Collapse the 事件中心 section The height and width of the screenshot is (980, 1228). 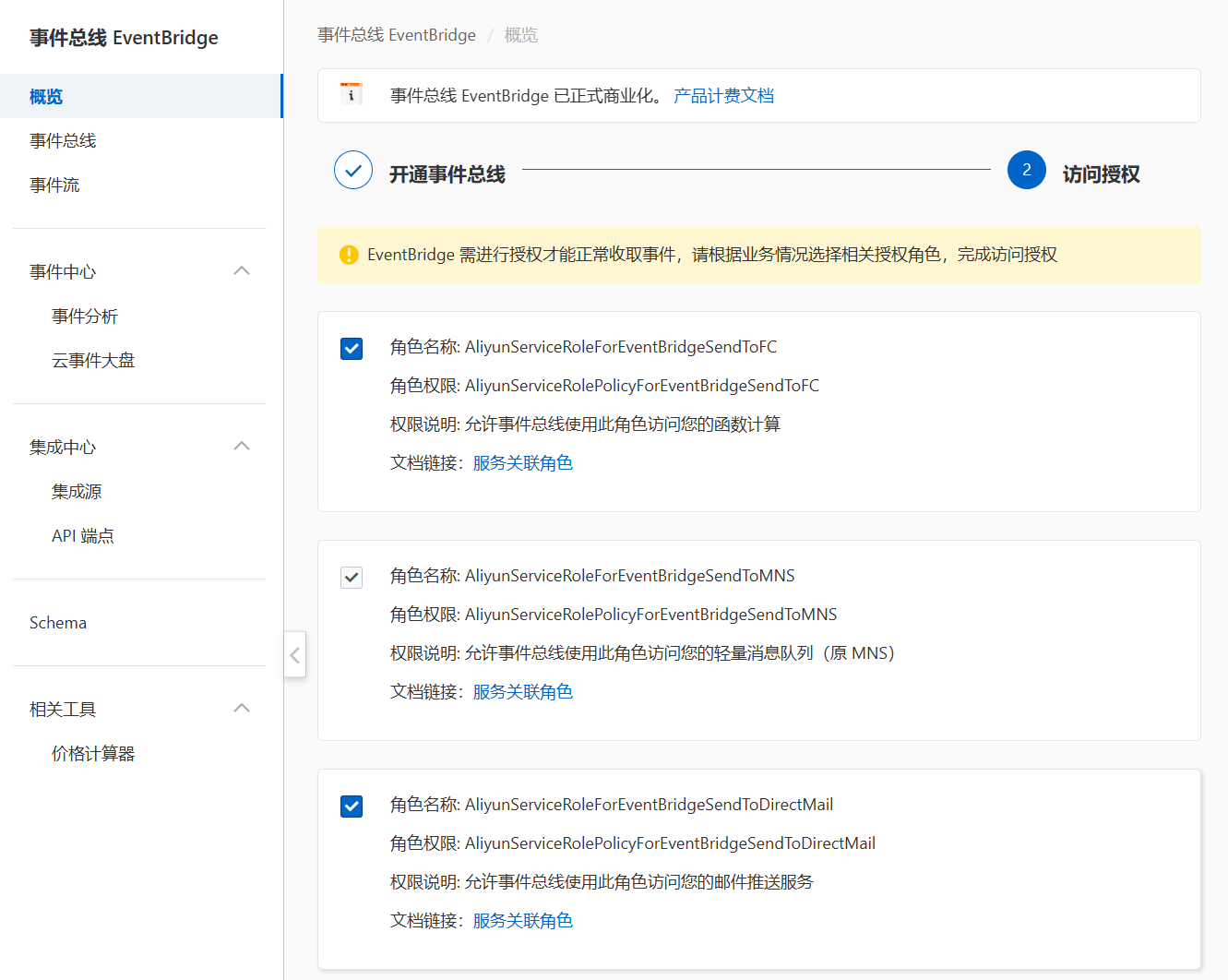242,271
